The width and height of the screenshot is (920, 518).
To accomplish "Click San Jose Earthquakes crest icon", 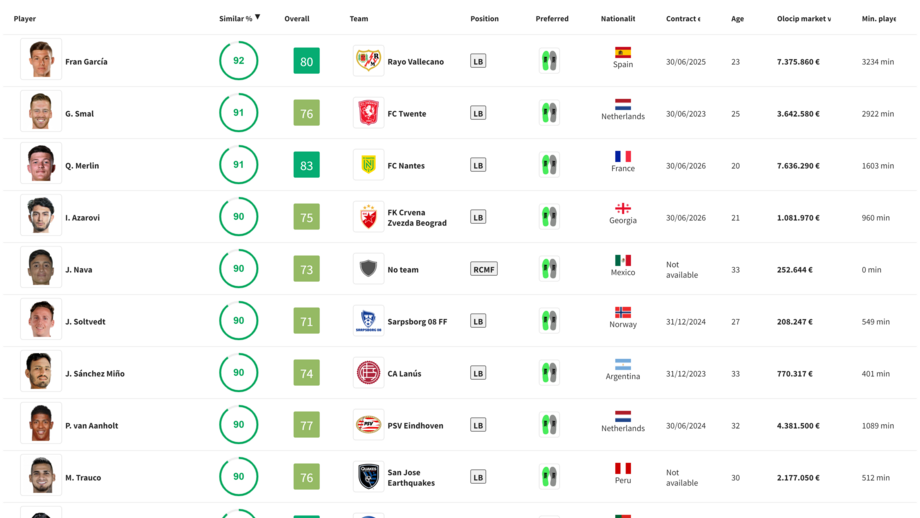I will tap(368, 477).
